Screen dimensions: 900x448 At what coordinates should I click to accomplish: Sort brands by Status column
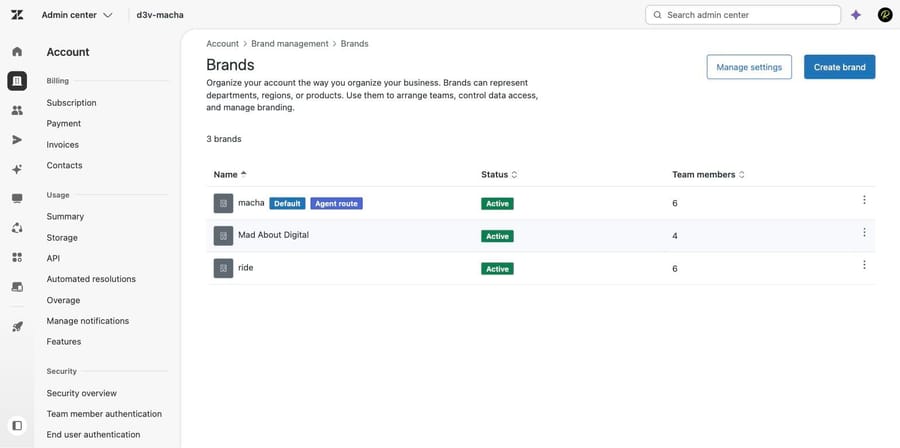tap(499, 174)
